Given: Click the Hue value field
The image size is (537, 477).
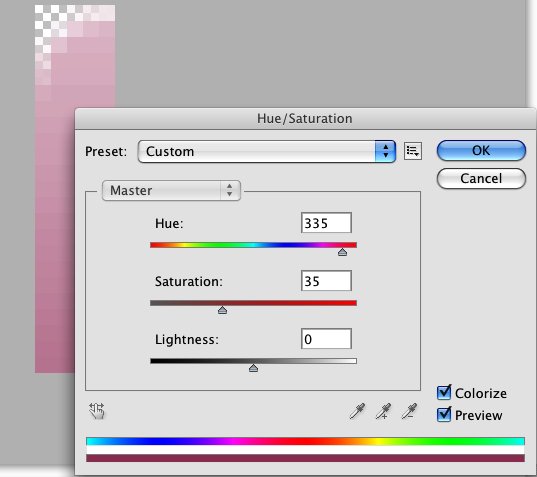Looking at the screenshot, I should tap(326, 223).
